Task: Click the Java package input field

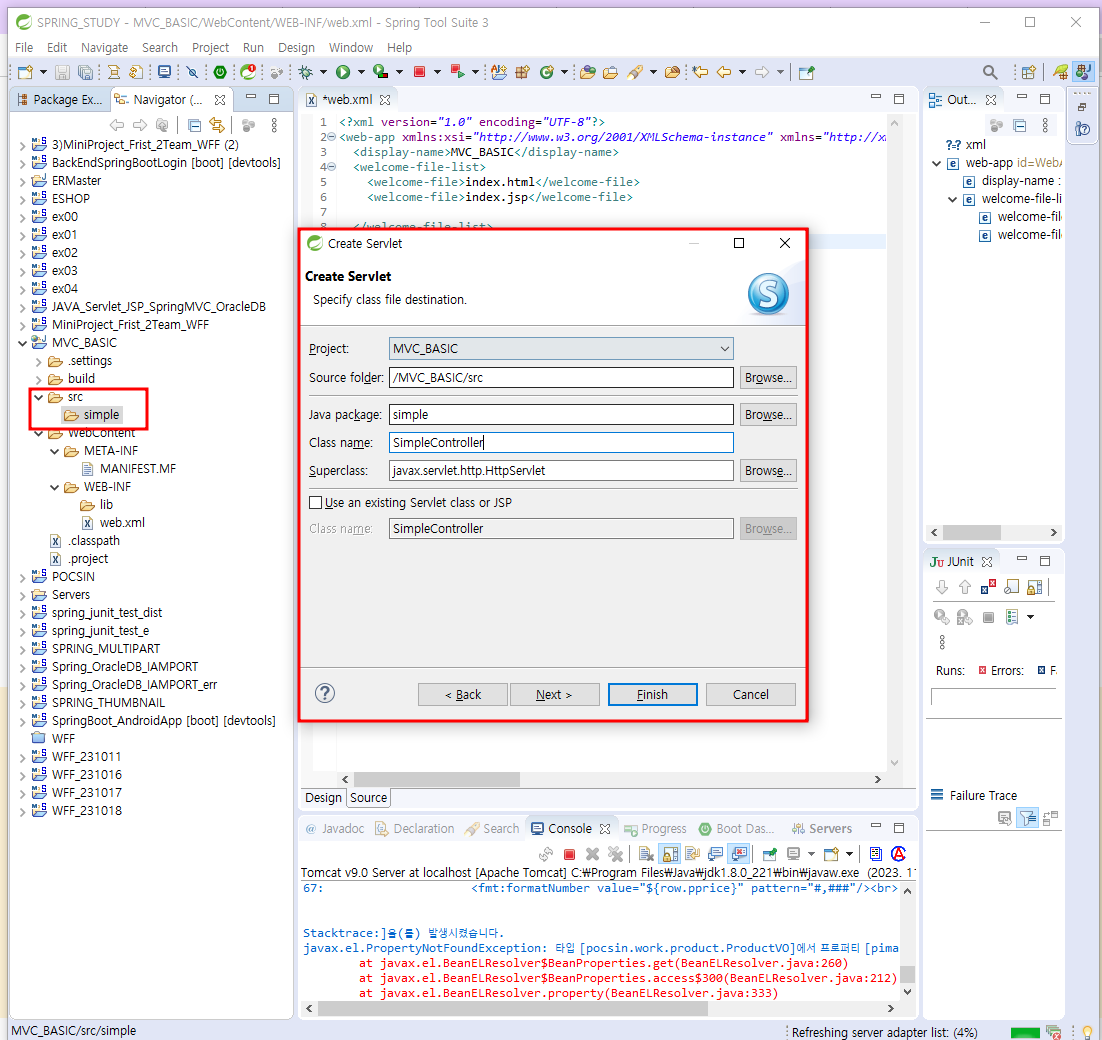Action: coord(561,415)
